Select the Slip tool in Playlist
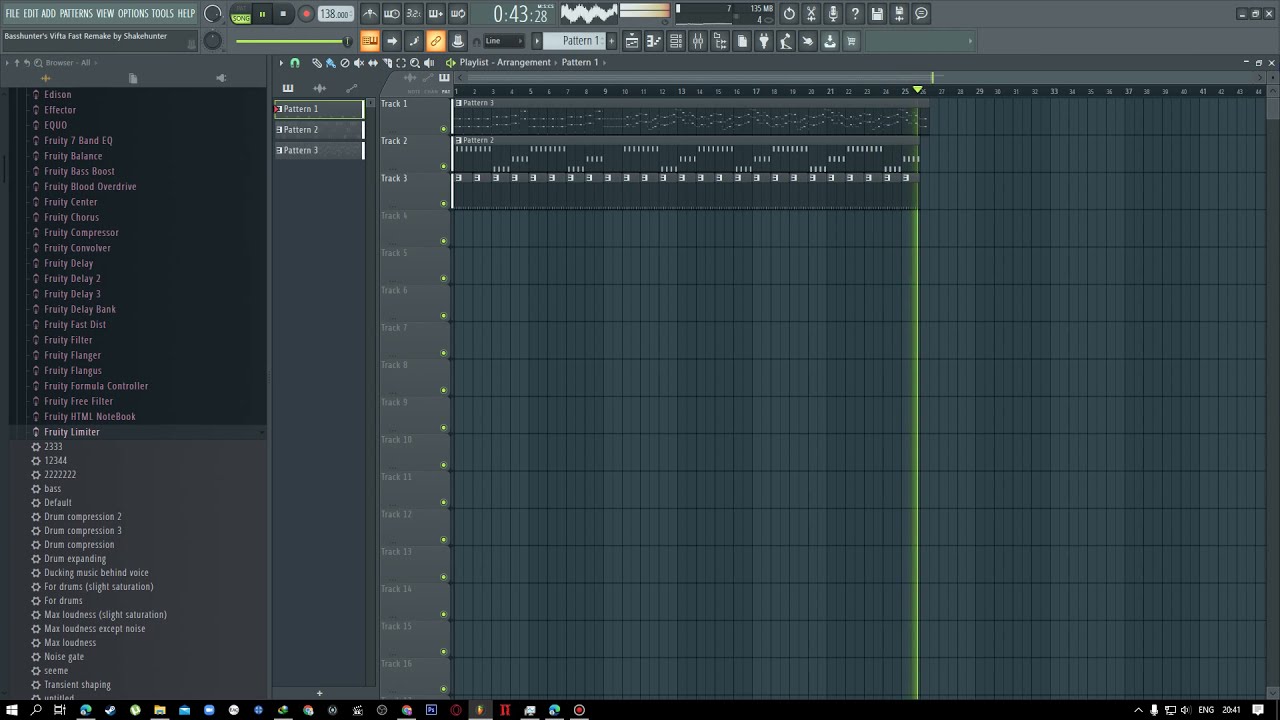1280x720 pixels. point(373,63)
